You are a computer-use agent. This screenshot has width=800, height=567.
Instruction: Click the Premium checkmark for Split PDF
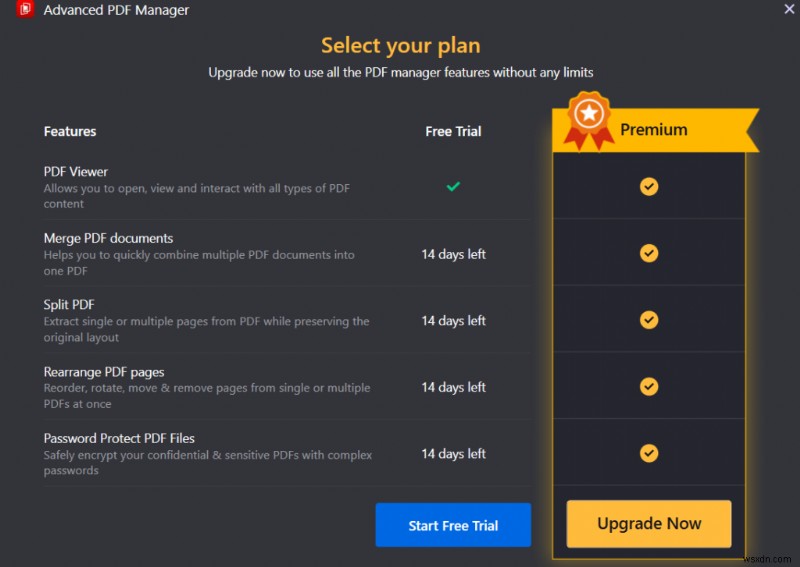click(649, 320)
